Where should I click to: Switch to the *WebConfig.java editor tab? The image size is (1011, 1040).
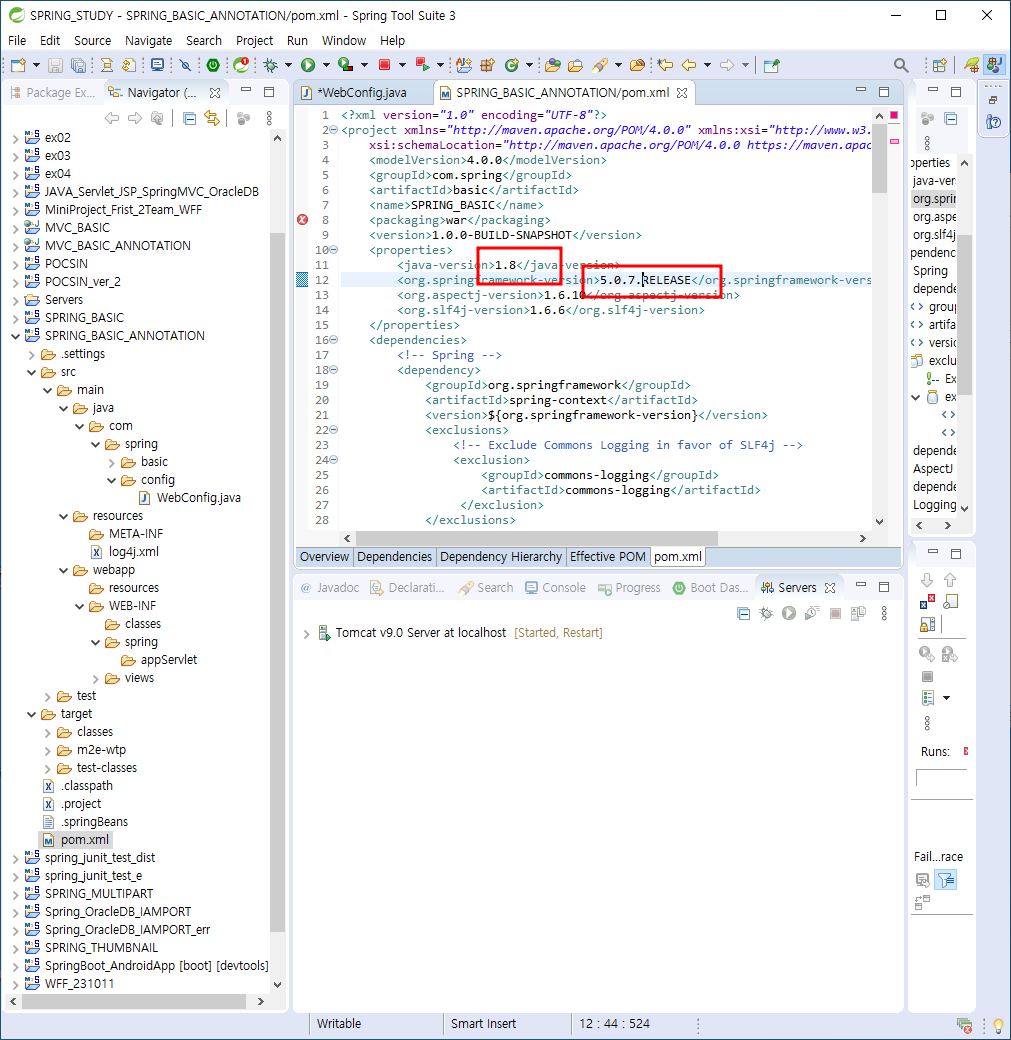[362, 93]
